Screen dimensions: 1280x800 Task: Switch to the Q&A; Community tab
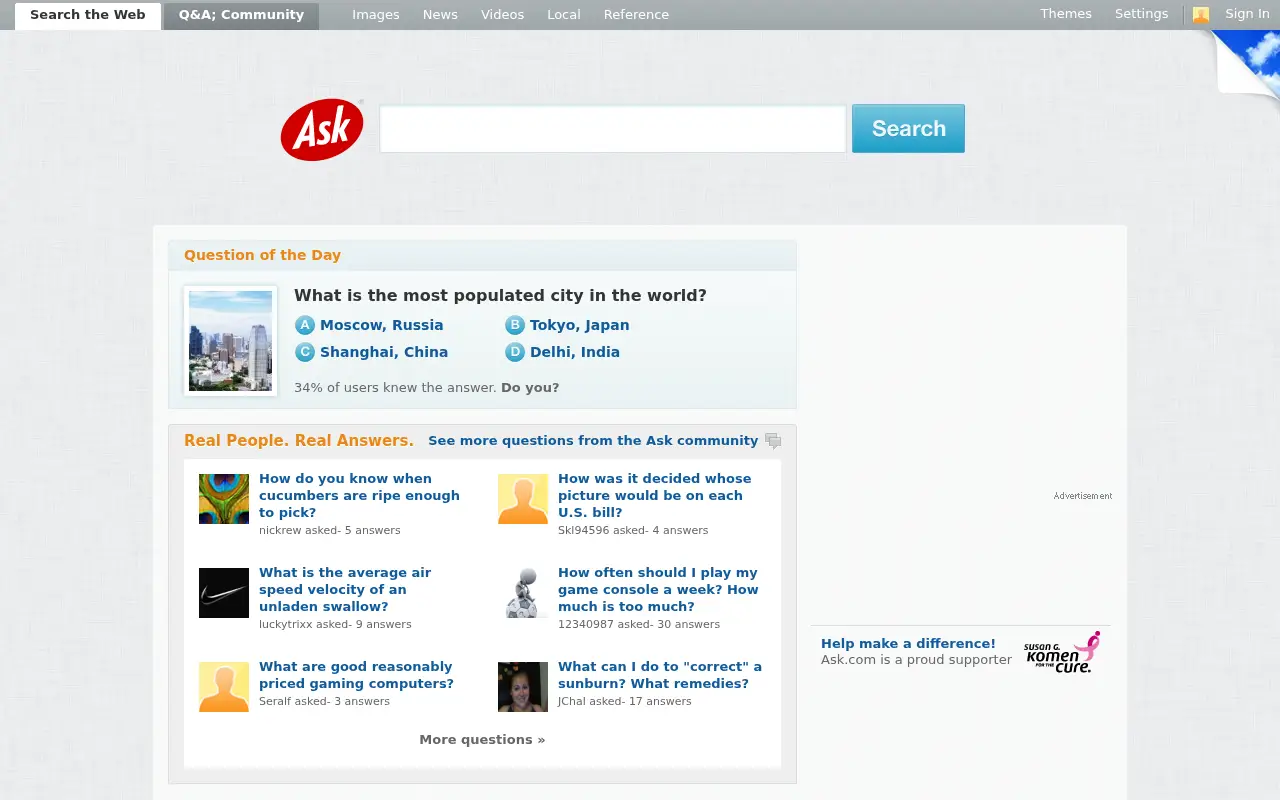(241, 15)
